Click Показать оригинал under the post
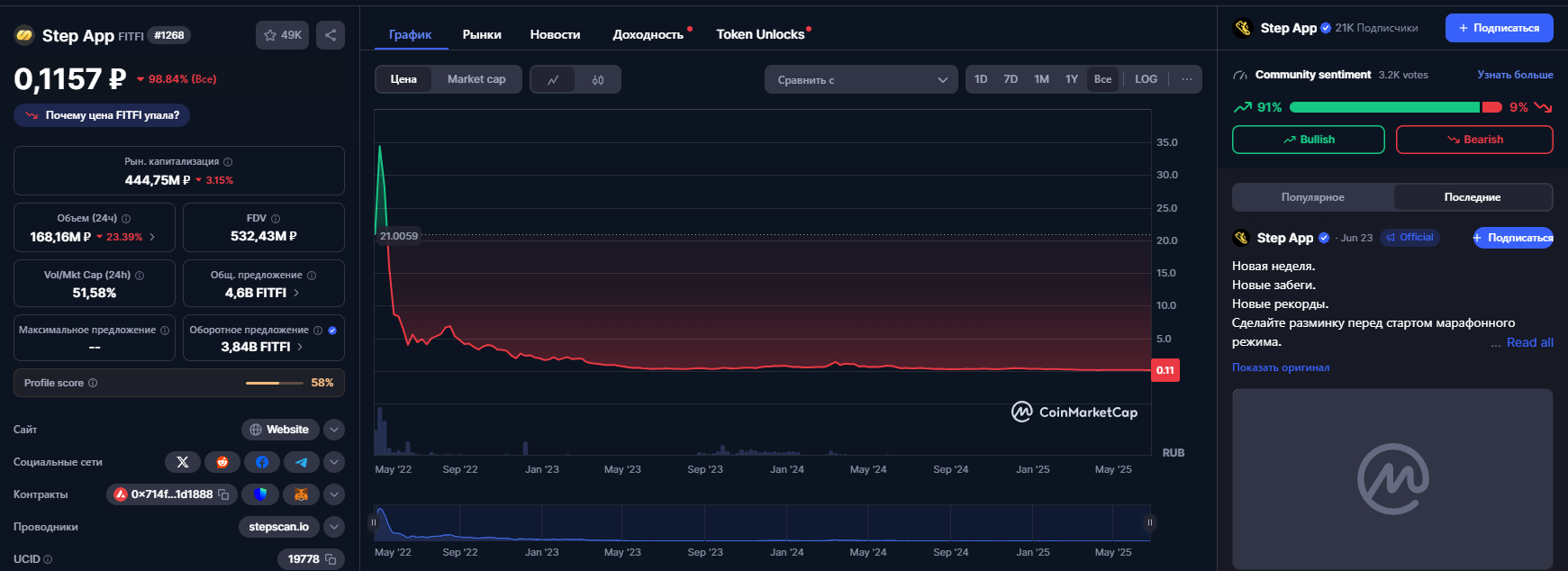 pyautogui.click(x=1281, y=367)
